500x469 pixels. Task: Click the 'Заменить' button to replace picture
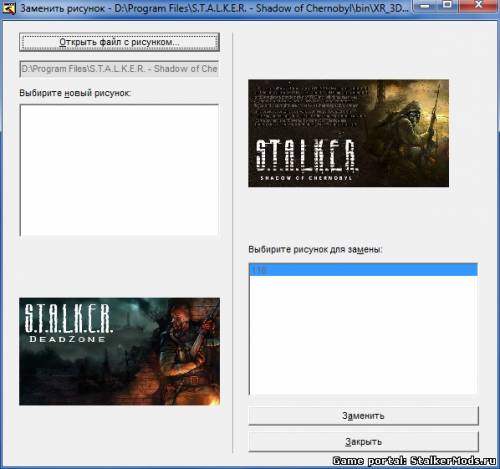[363, 416]
